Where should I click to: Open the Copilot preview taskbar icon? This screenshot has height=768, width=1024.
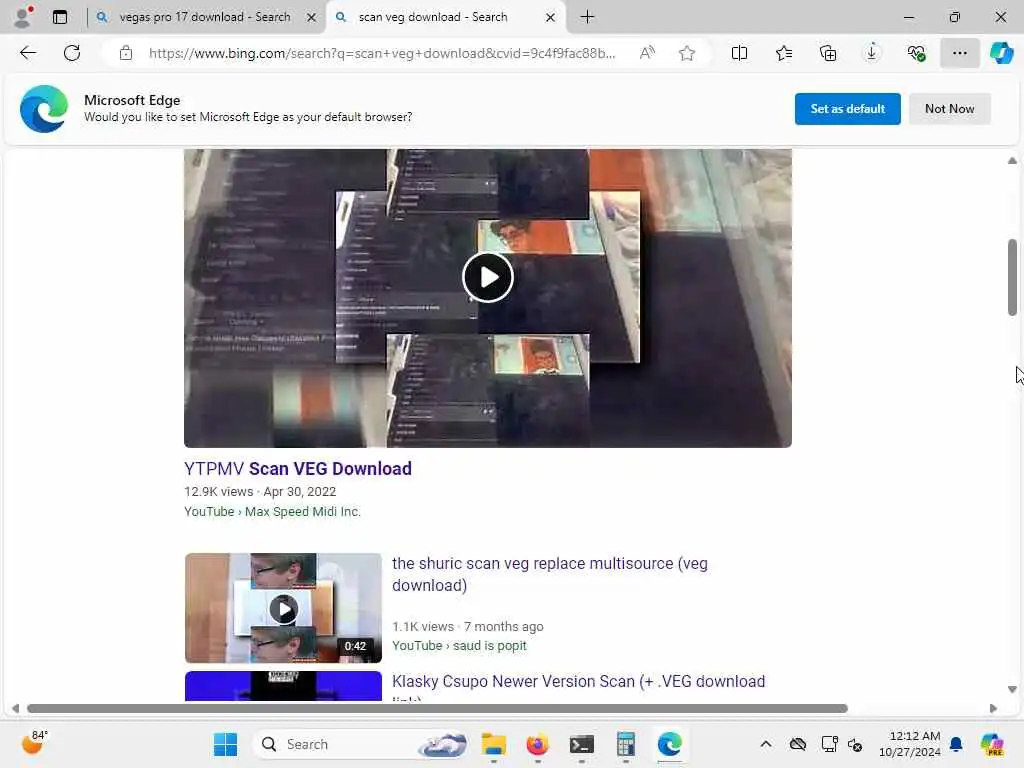point(992,744)
